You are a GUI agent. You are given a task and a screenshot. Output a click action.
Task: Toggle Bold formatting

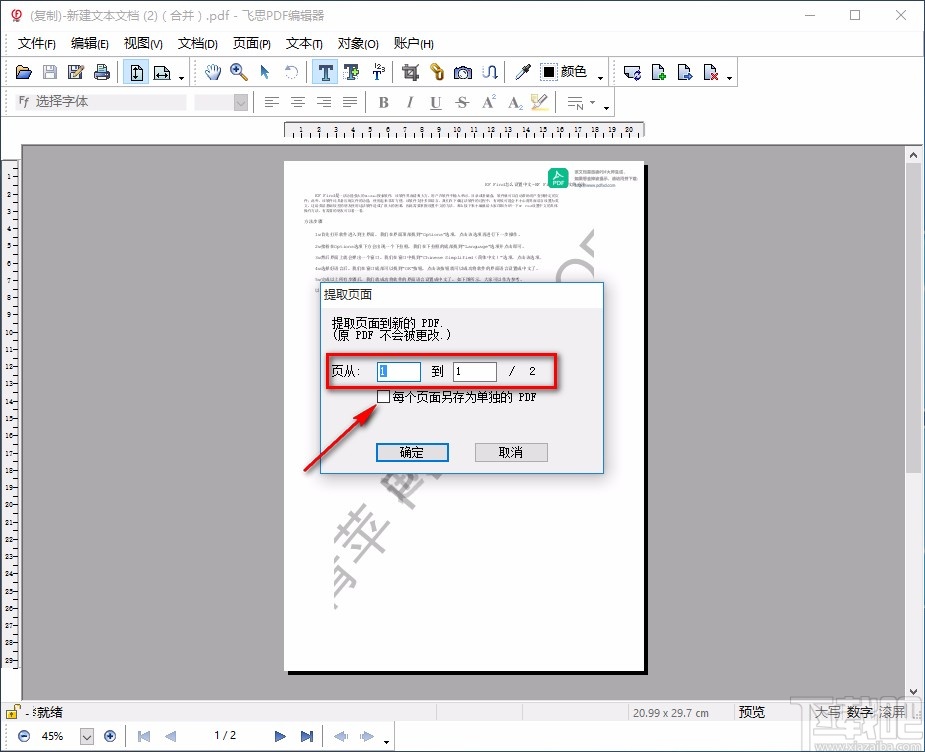coord(383,103)
